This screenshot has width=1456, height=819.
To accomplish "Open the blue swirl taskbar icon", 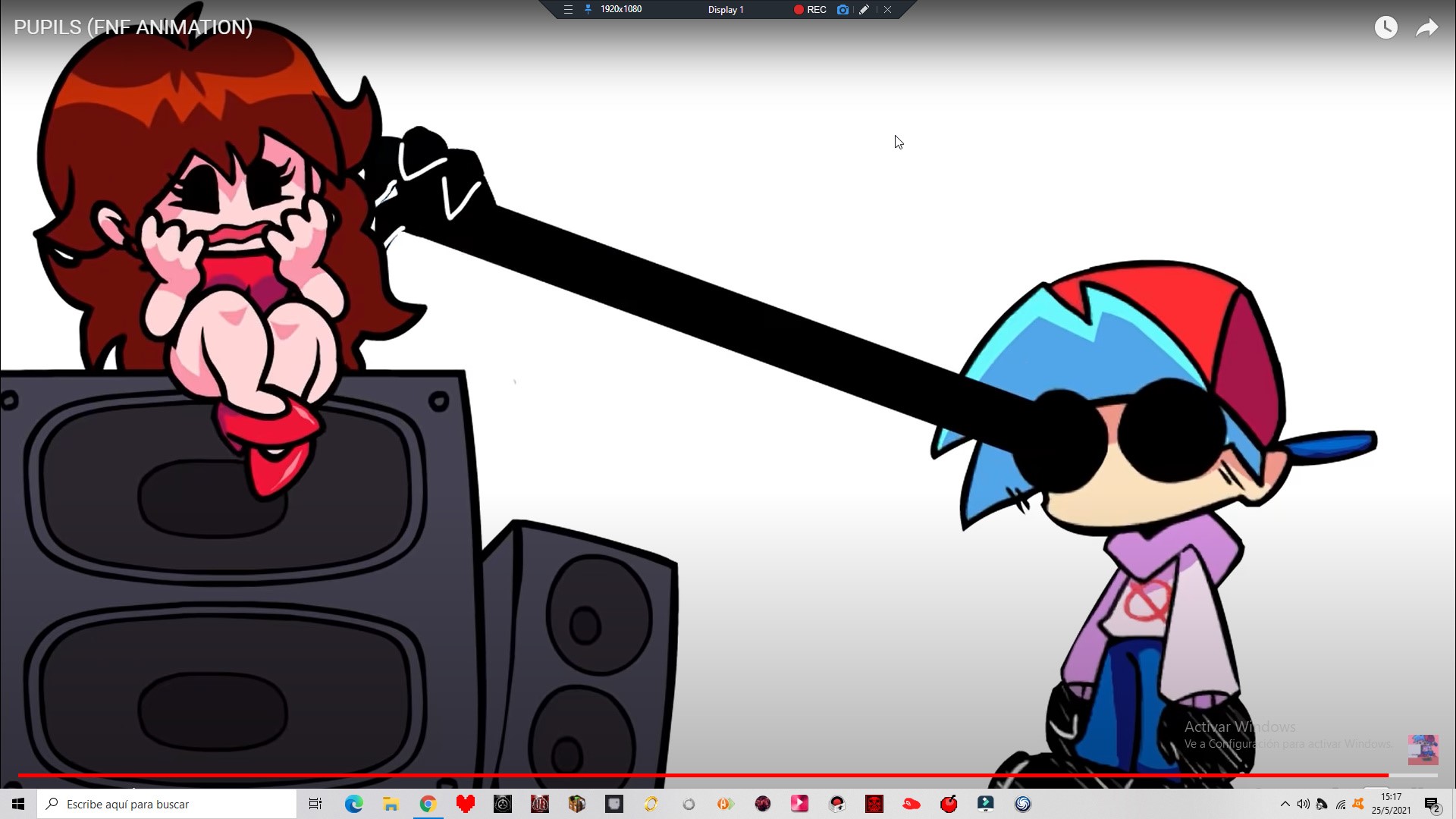I will [1023, 804].
